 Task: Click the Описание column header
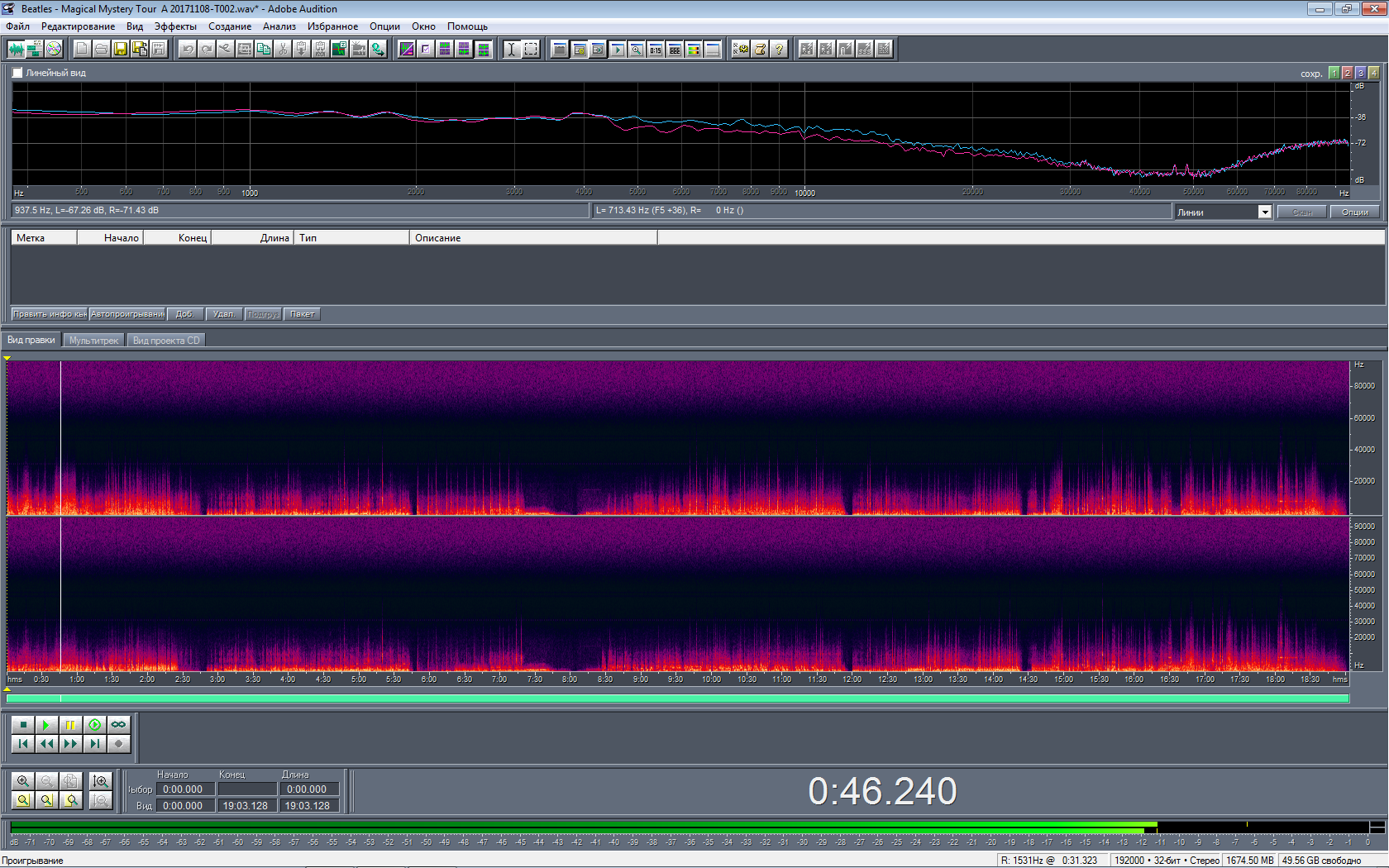(x=533, y=238)
